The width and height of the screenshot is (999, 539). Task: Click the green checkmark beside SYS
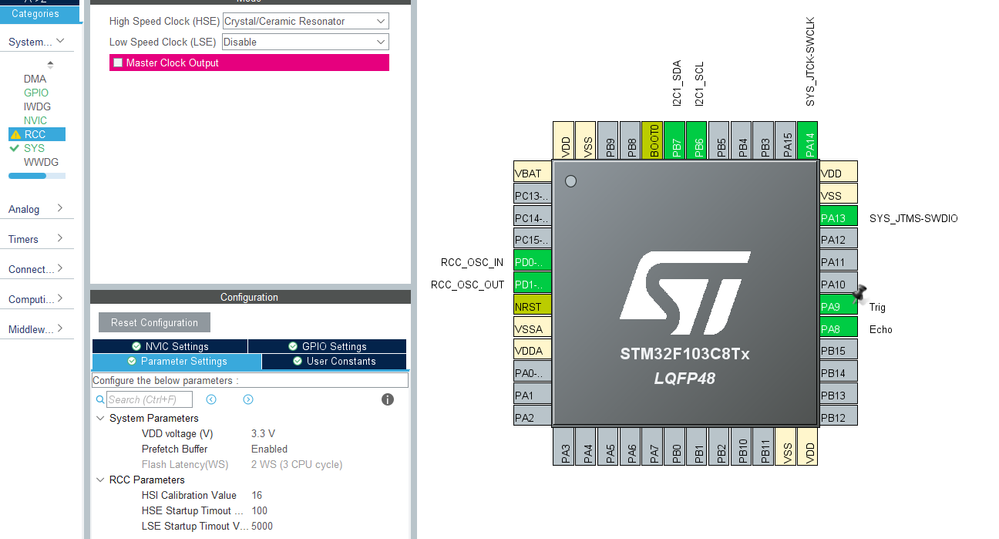(15, 148)
